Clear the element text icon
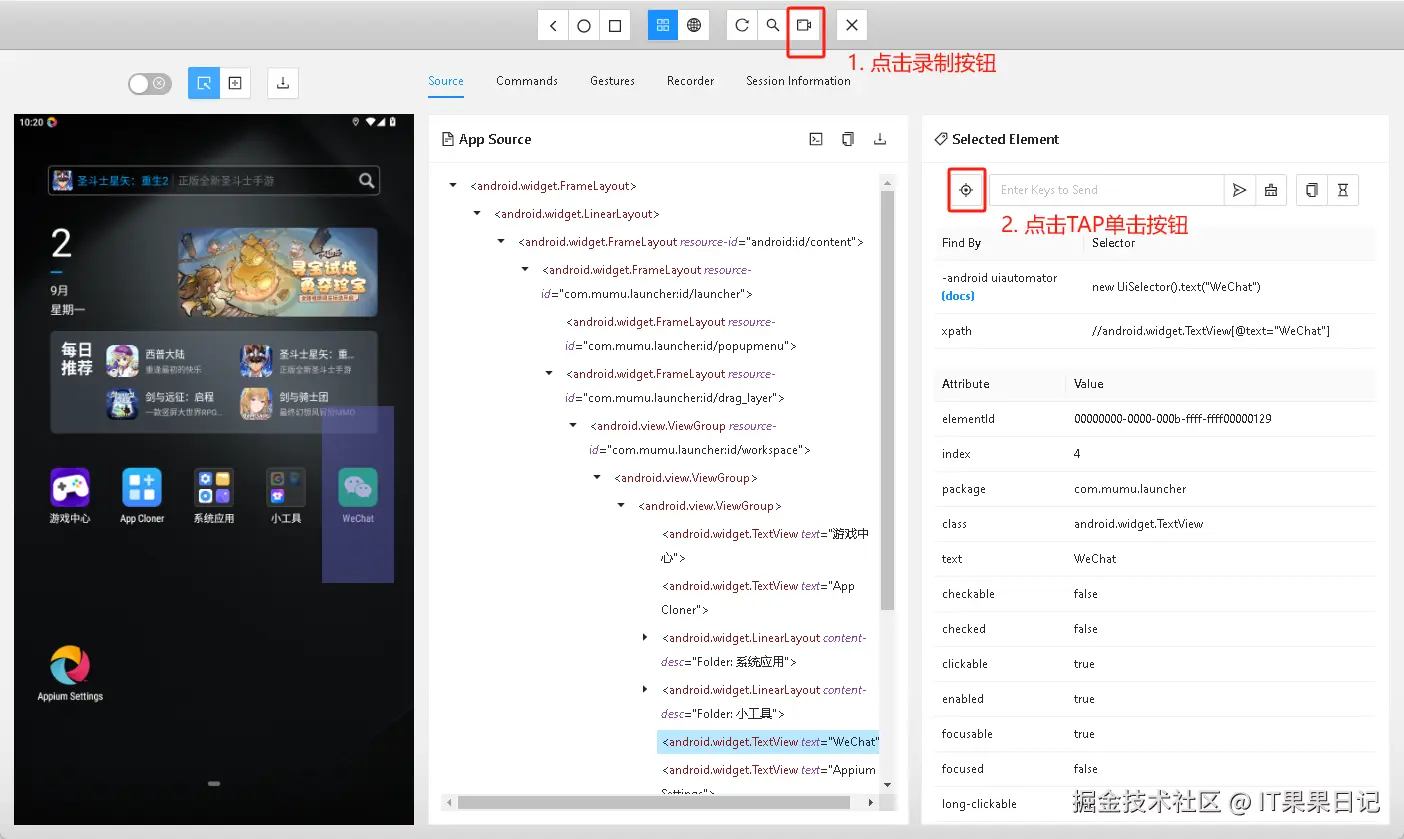The height and width of the screenshot is (839, 1404). 1271,190
